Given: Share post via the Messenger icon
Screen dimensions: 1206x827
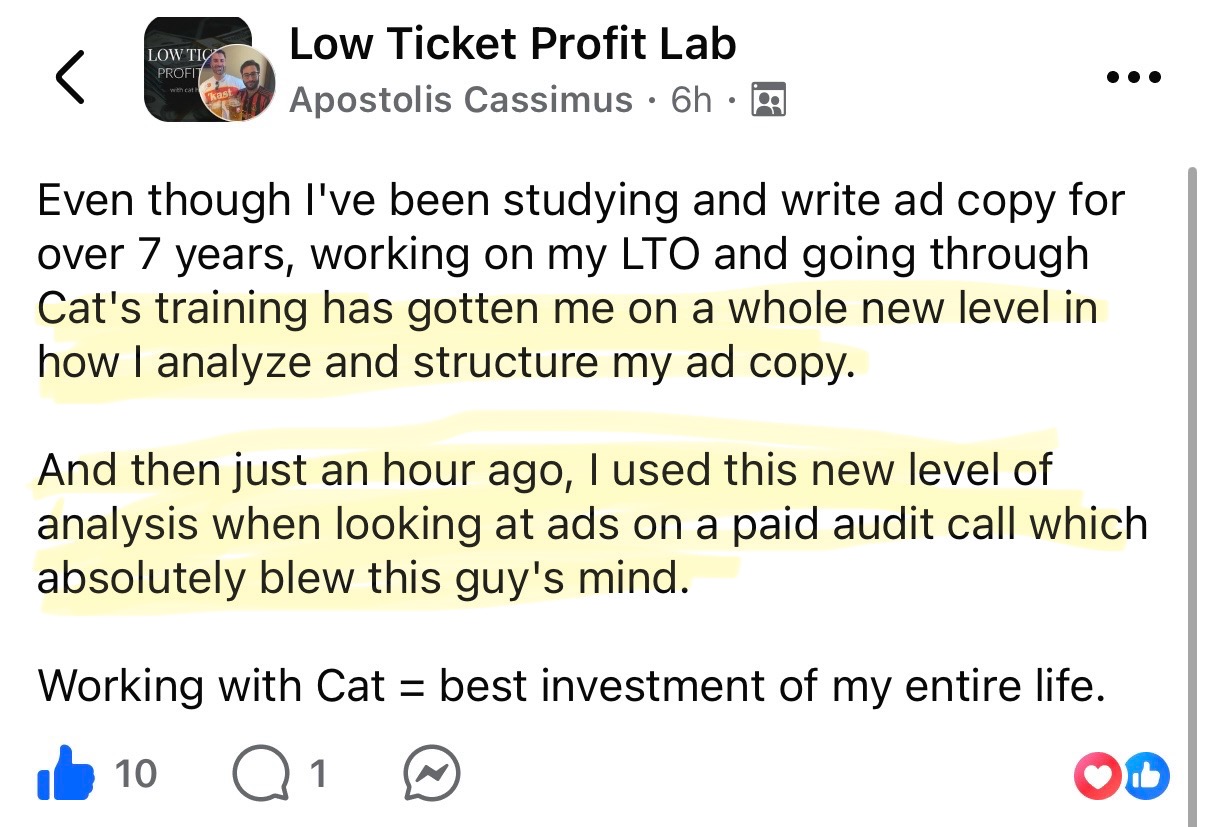Looking at the screenshot, I should 432,773.
